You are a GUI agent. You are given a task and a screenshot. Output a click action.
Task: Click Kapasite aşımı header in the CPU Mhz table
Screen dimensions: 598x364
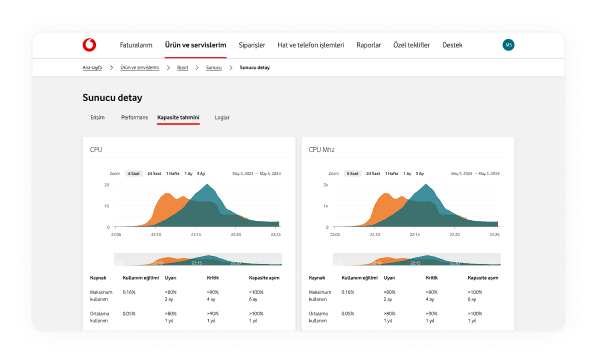point(483,278)
